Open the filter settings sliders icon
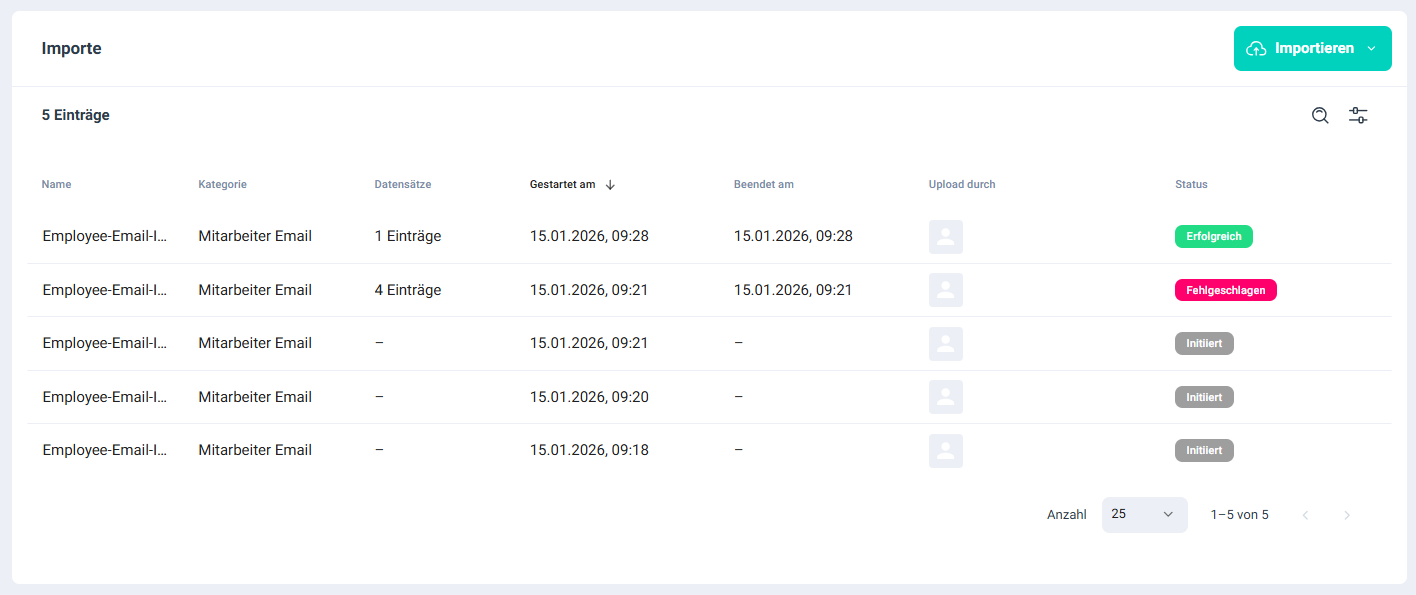The height and width of the screenshot is (595, 1416). click(1358, 116)
